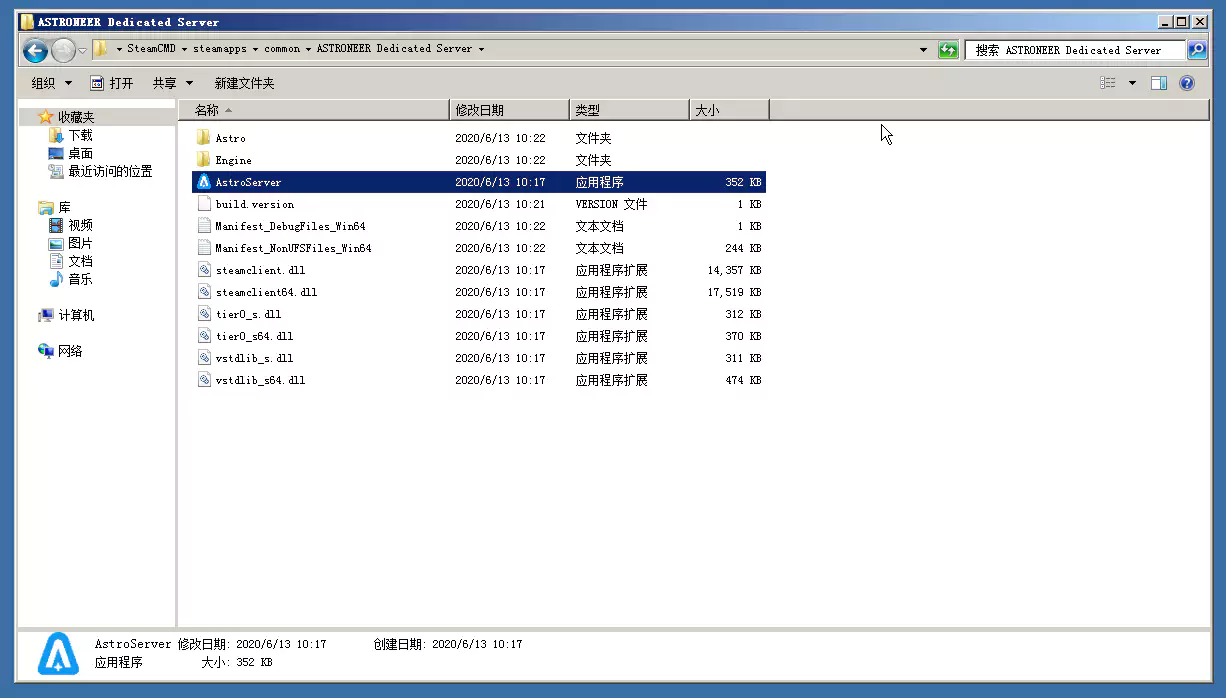Viewport: 1226px width, 698px height.
Task: Open 音乐 library
Action: 80,279
